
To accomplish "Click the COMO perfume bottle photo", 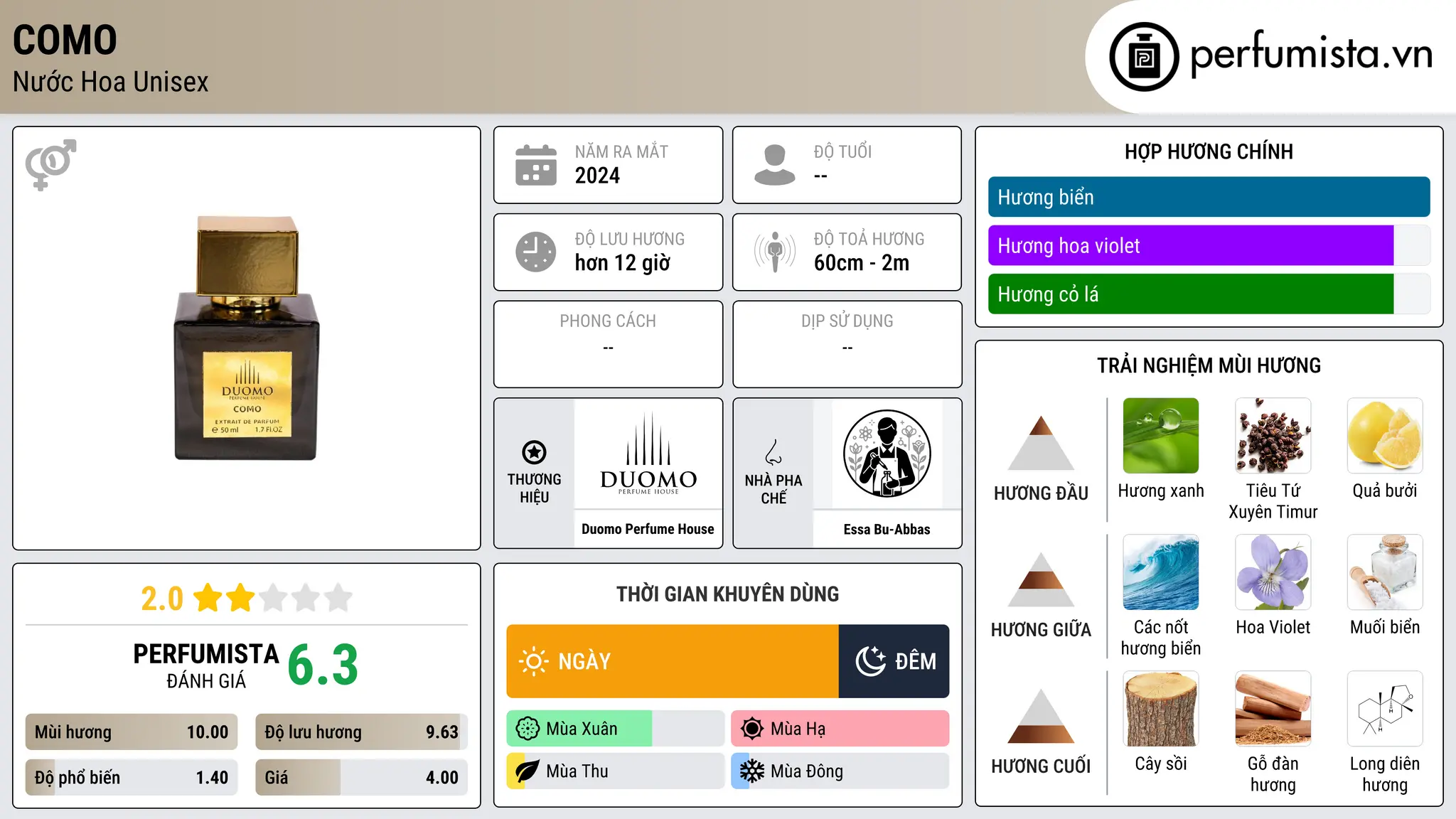I will [247, 338].
